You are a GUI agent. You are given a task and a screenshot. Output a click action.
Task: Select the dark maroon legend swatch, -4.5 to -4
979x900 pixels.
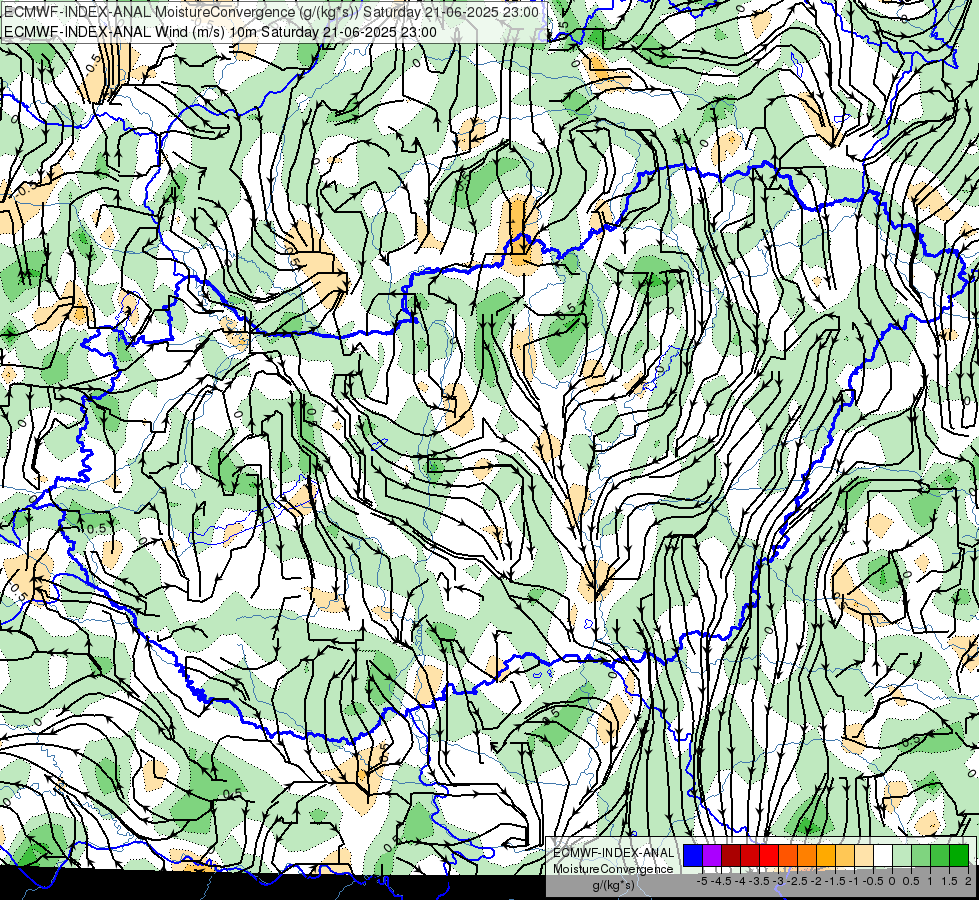731,856
